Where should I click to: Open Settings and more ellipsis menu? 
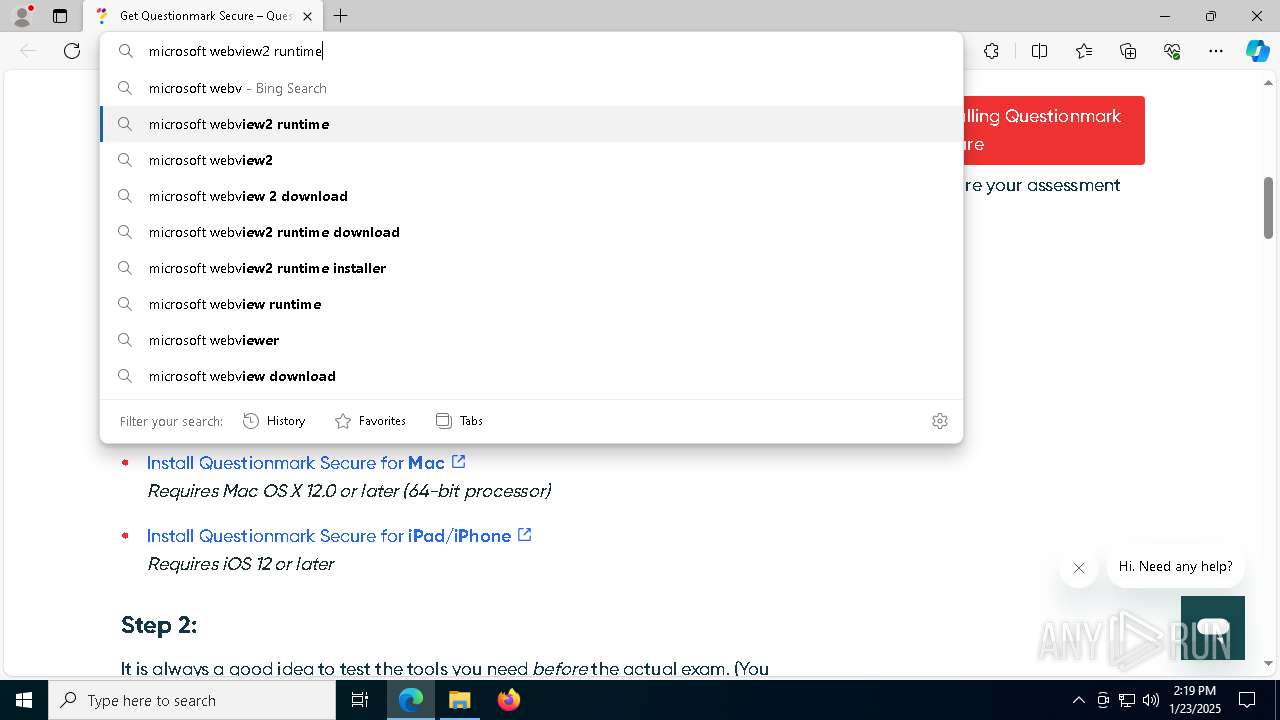pyautogui.click(x=1216, y=51)
